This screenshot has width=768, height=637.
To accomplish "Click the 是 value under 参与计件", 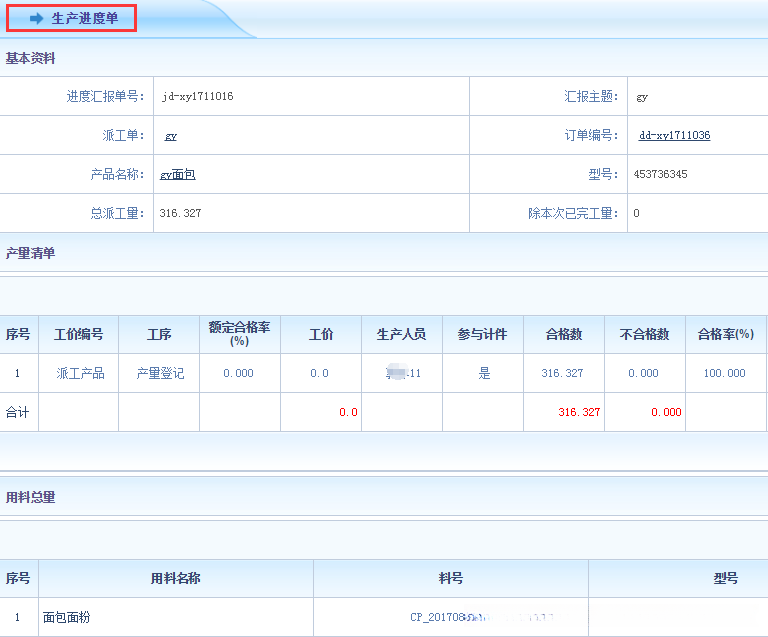I will pyautogui.click(x=484, y=373).
